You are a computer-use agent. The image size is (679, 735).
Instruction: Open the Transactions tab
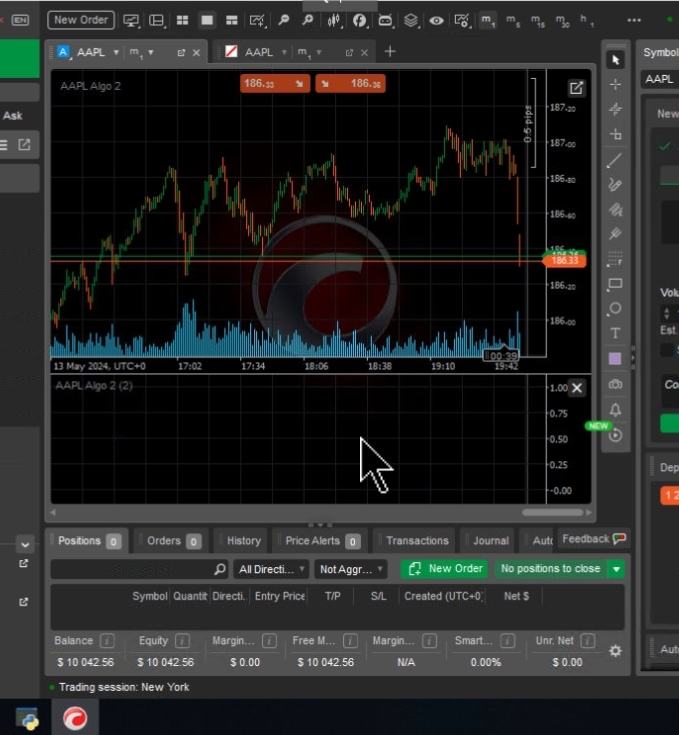(415, 541)
